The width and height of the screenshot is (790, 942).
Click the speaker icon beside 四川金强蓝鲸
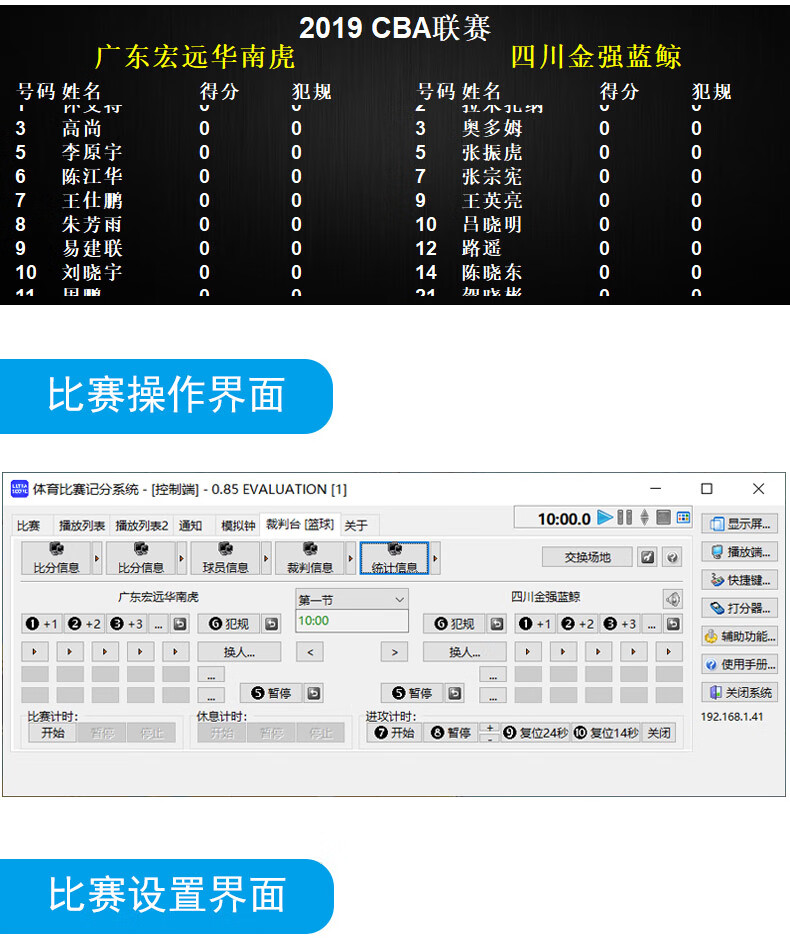tap(673, 599)
